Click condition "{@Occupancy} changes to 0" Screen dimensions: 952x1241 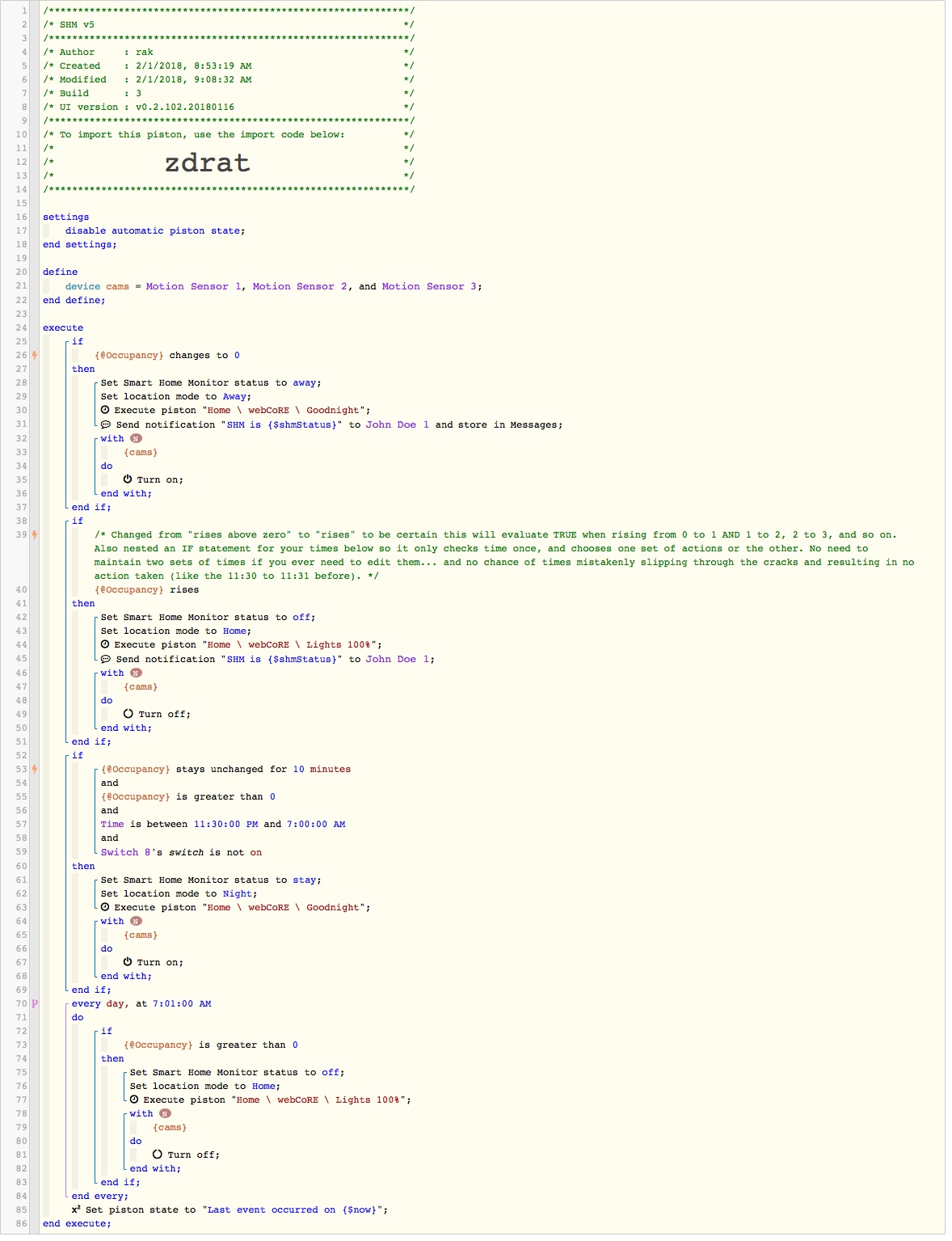[167, 356]
